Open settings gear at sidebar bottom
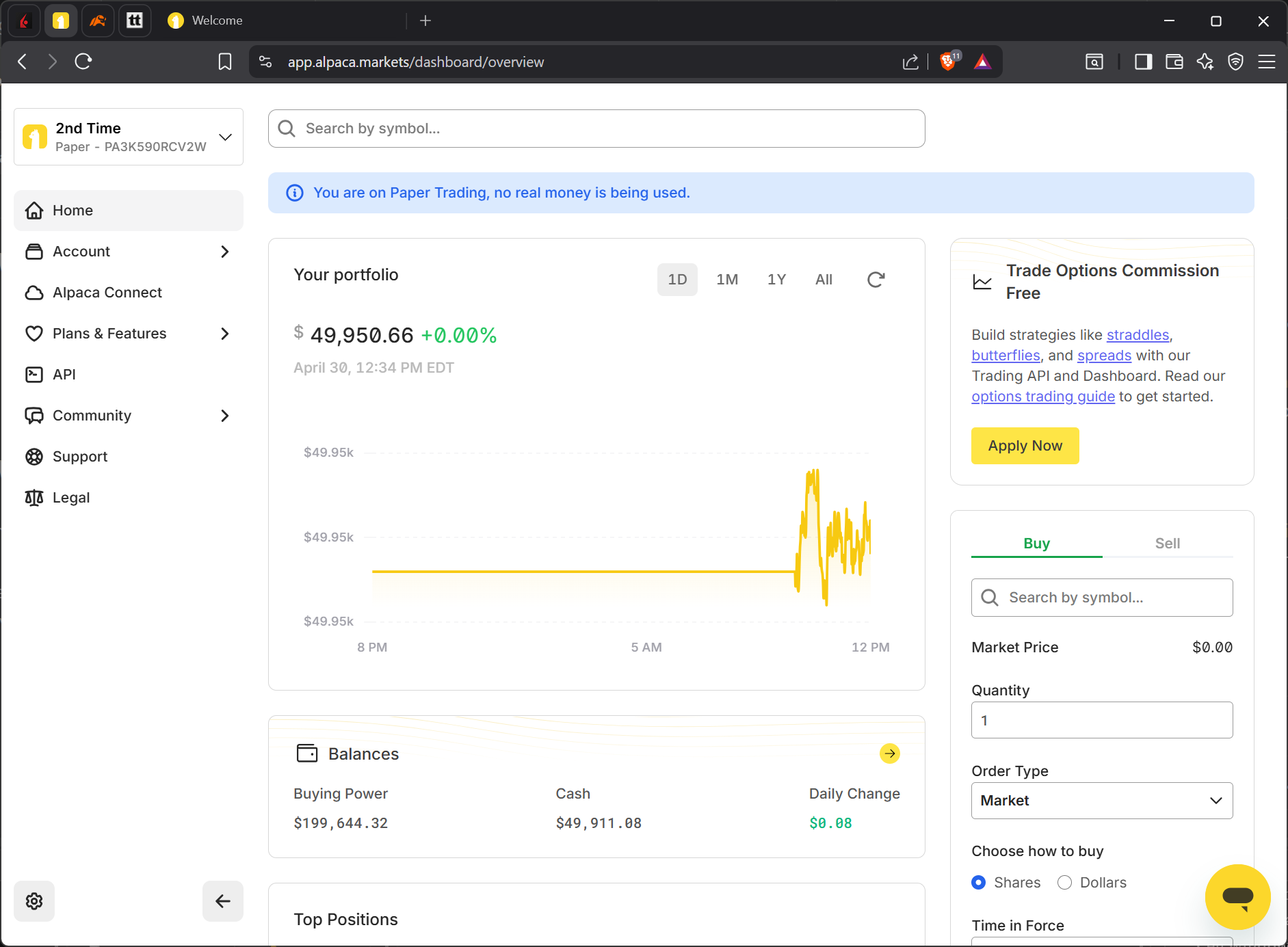 tap(34, 901)
